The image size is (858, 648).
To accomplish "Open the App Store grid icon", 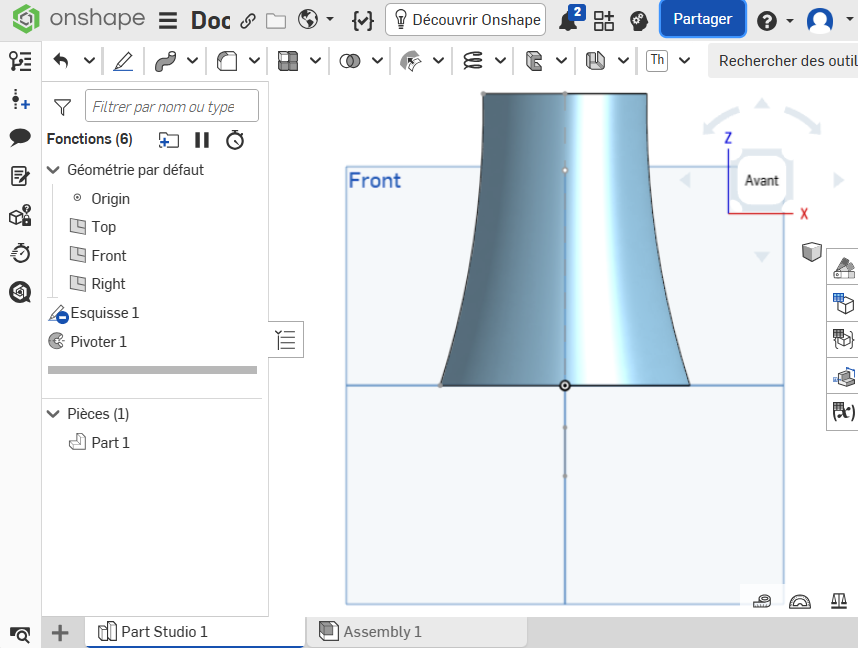I will pos(604,21).
